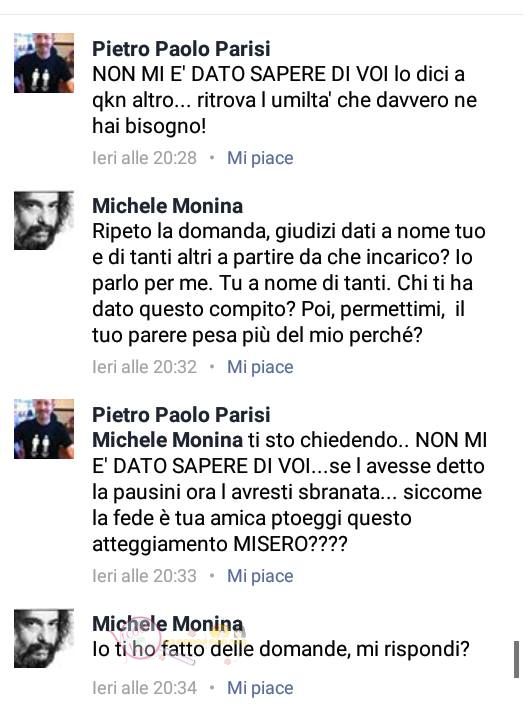Open Michele Monina's avatar on 20:32 comment
Viewport: 530px width, 720px height.
point(44,220)
